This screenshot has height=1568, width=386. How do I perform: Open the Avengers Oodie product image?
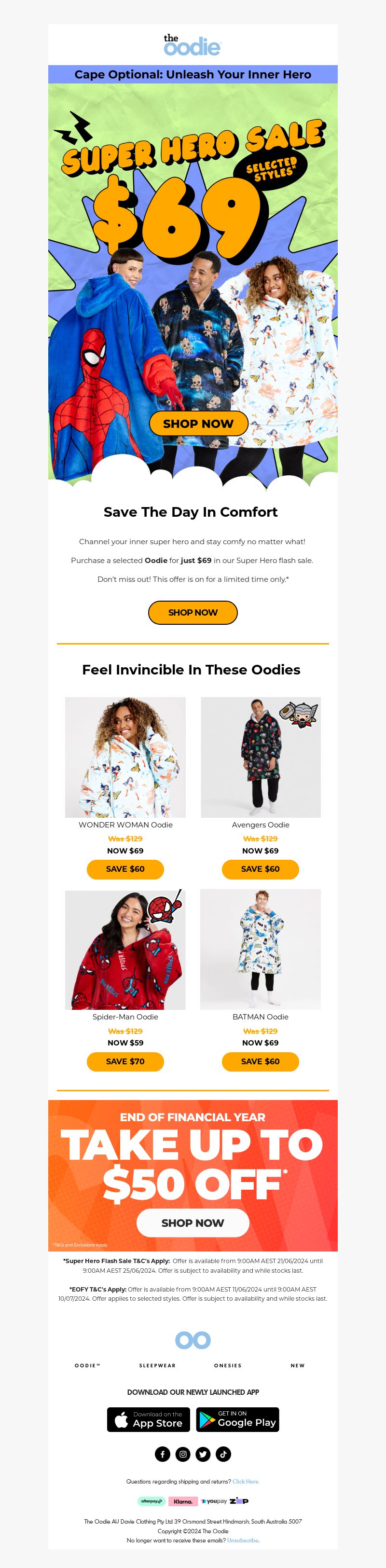click(261, 757)
